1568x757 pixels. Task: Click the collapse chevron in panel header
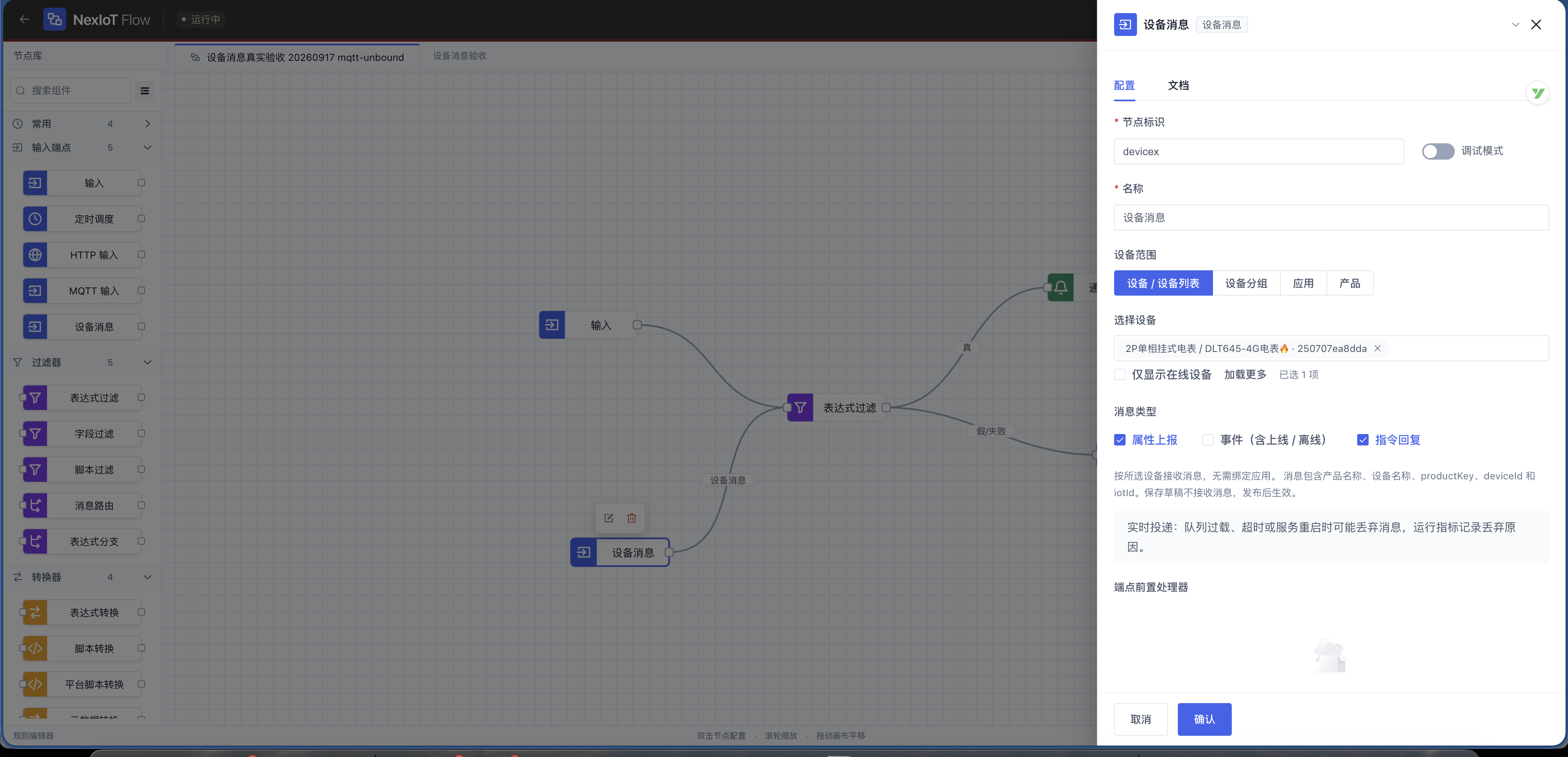[1516, 24]
